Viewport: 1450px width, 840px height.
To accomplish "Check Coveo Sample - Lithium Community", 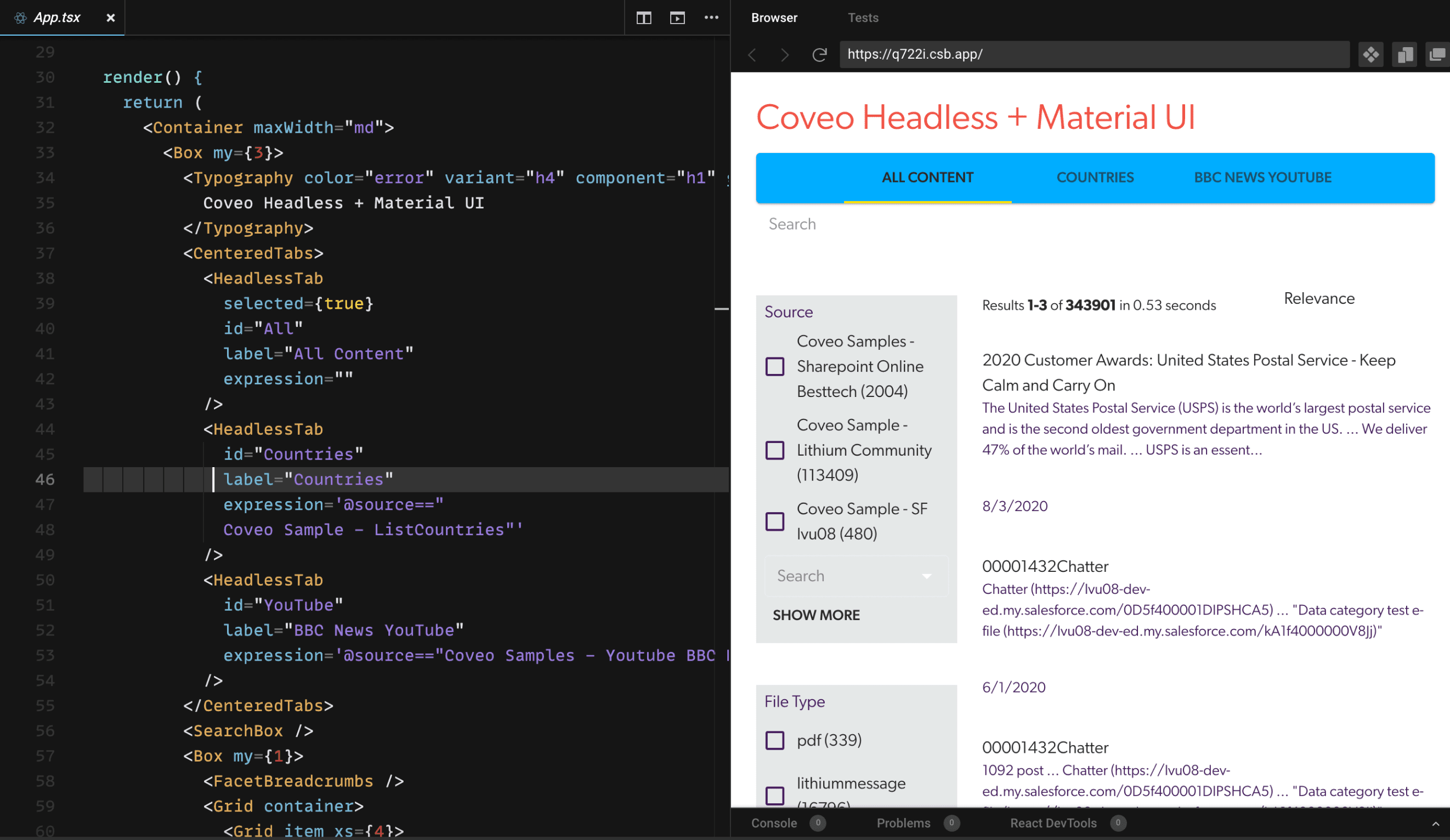I will click(x=774, y=450).
